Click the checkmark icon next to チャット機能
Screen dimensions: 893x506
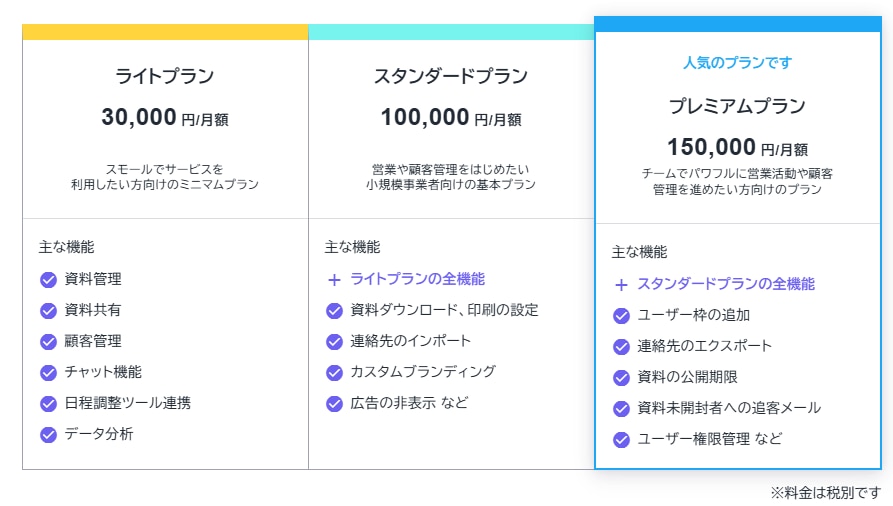pos(48,372)
